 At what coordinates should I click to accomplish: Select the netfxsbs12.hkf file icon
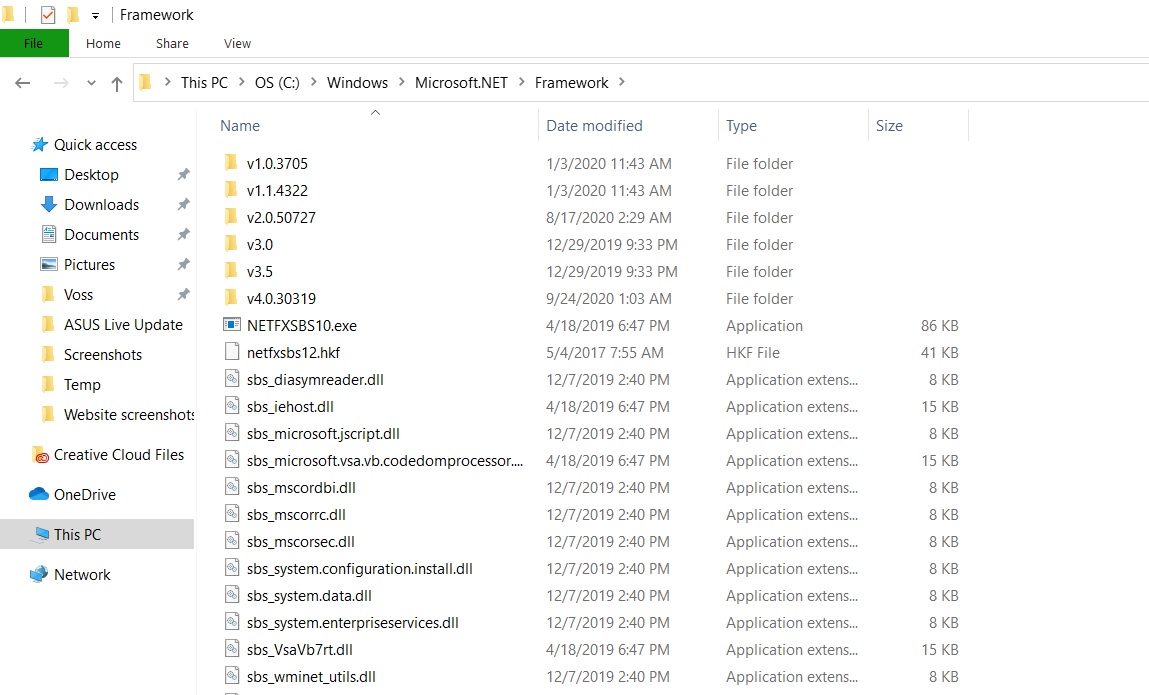pyautogui.click(x=232, y=352)
